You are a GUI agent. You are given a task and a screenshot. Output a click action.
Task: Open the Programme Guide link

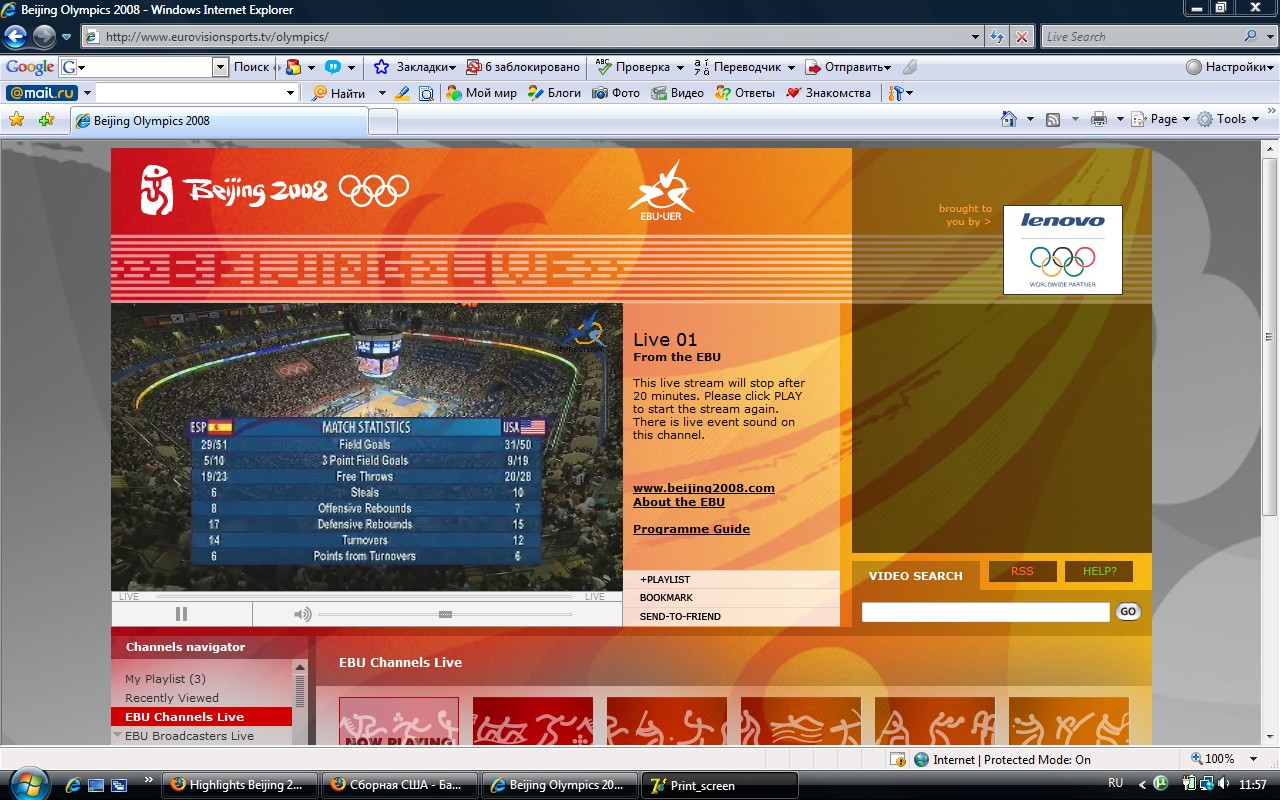pos(691,529)
